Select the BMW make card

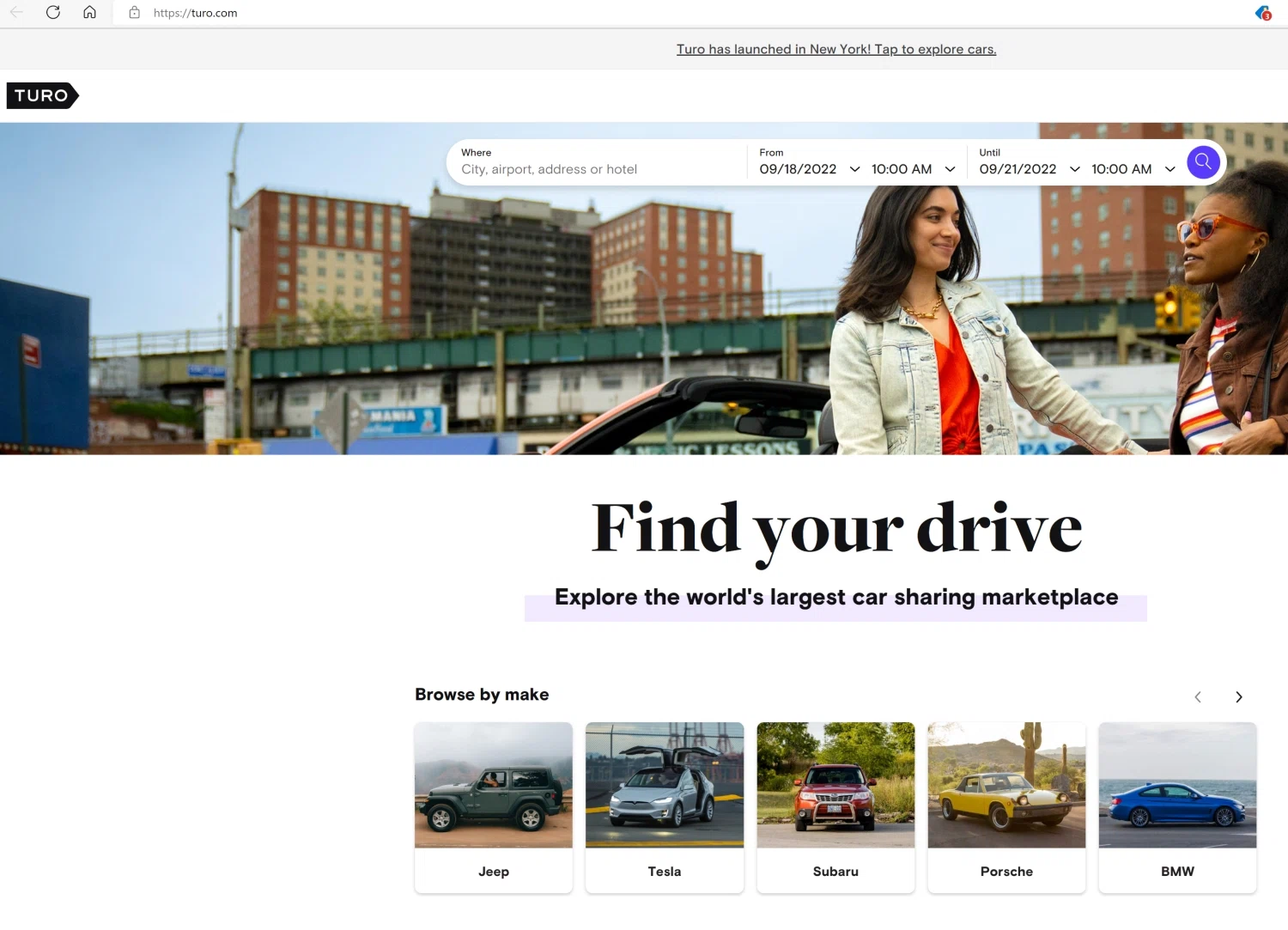pyautogui.click(x=1177, y=807)
